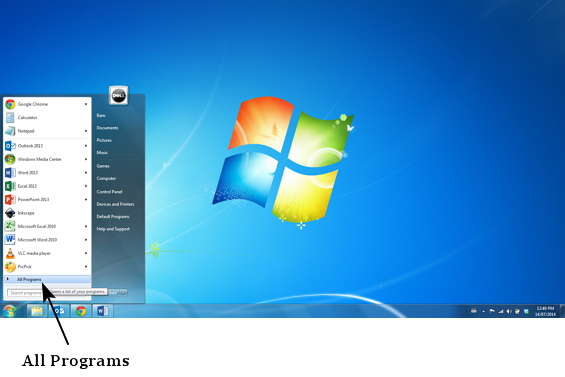565x377 pixels.
Task: Launch PowerPoint 2013 from the Start menu
Action: coord(47,199)
